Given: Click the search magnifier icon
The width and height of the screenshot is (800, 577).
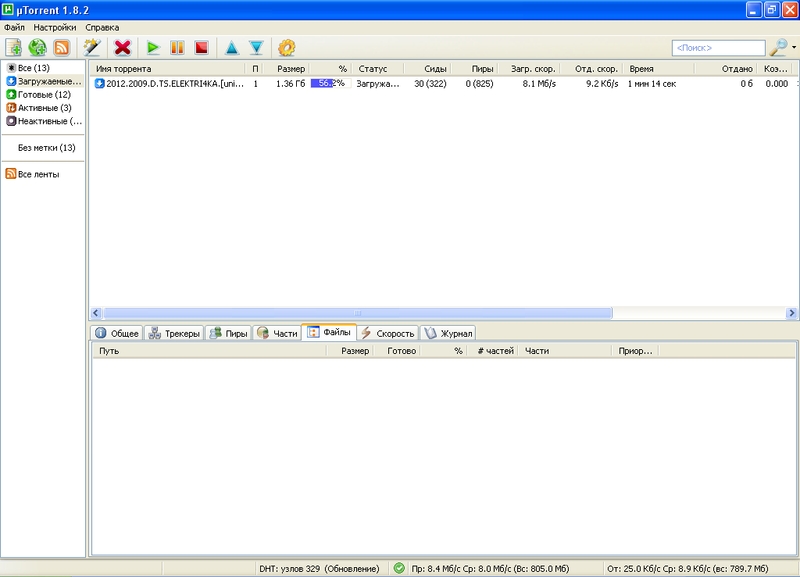Looking at the screenshot, I should [778, 47].
